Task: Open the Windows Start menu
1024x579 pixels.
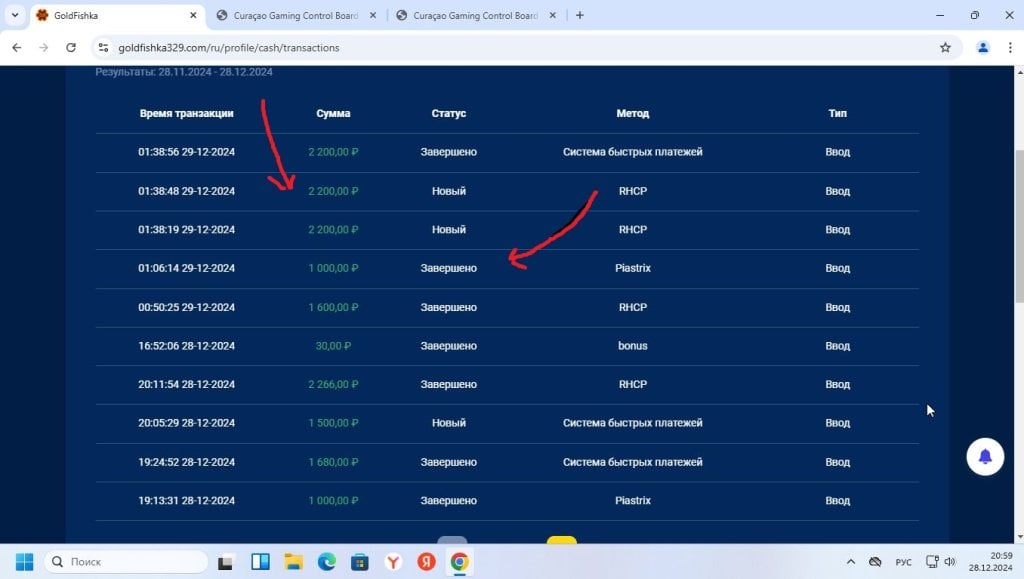Action: [x=24, y=561]
